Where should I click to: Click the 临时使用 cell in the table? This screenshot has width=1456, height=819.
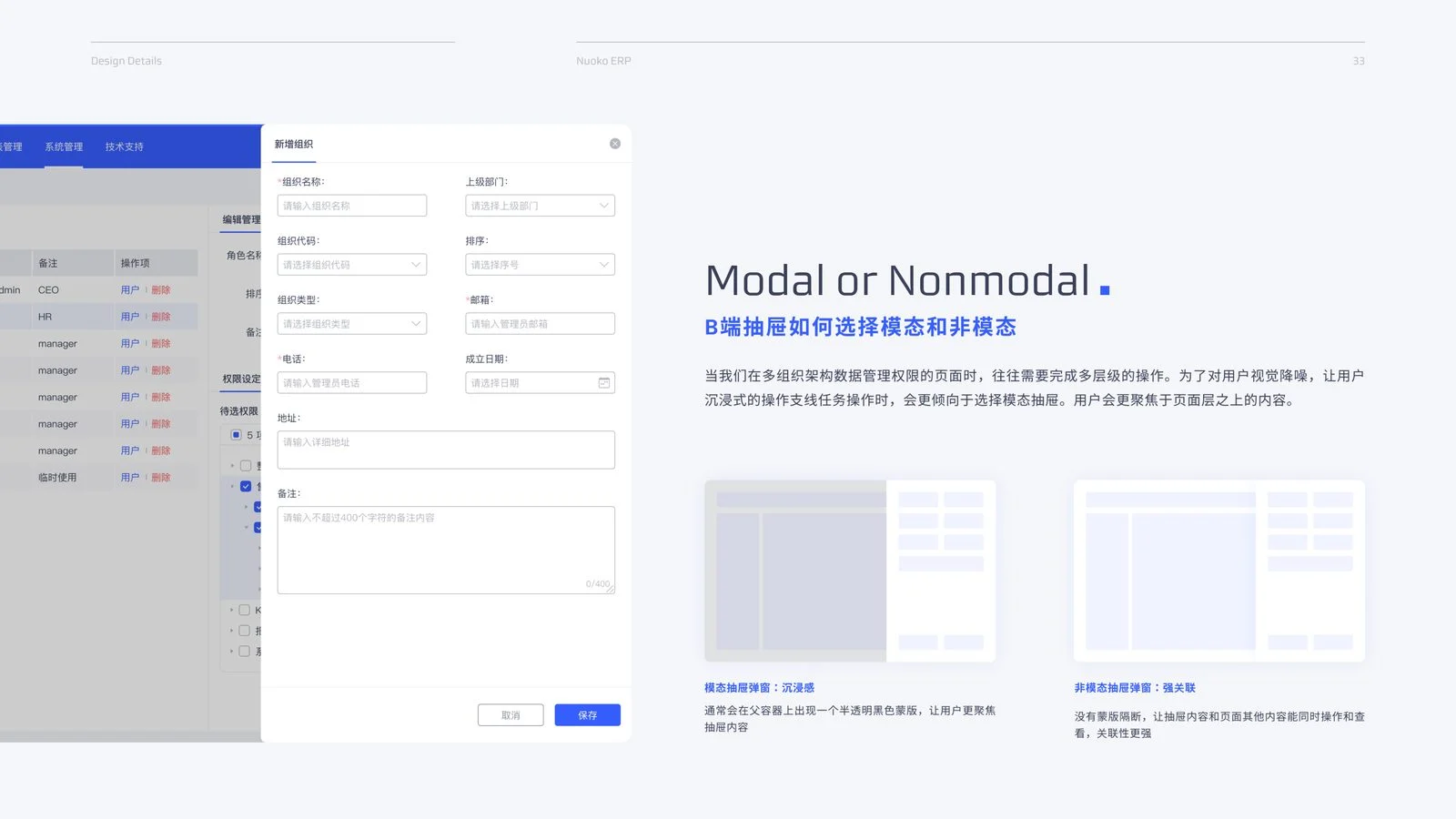click(57, 478)
